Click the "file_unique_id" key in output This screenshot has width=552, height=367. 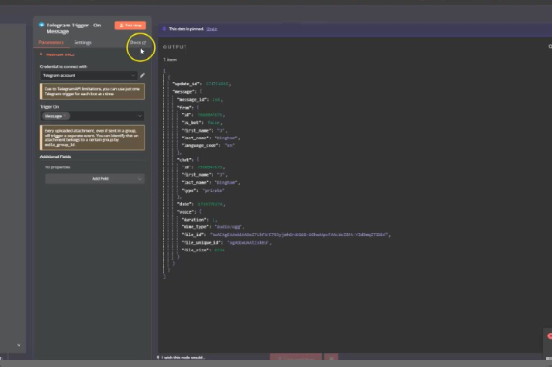(x=202, y=242)
